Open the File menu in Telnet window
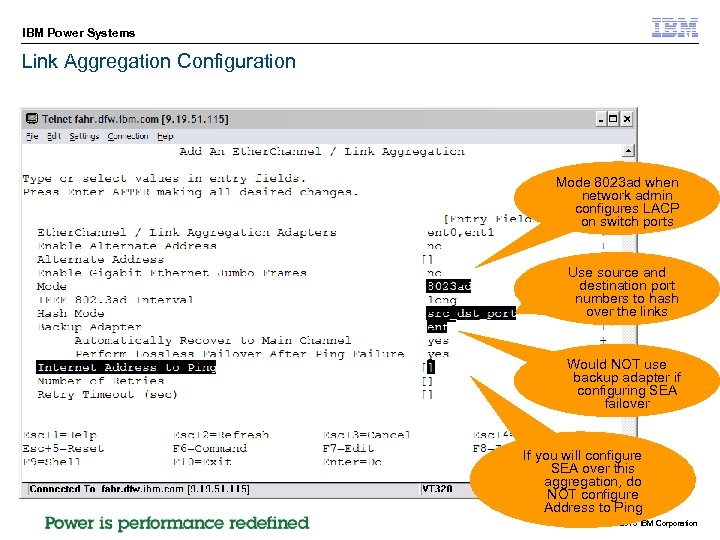The height and width of the screenshot is (540, 720). click(32, 136)
